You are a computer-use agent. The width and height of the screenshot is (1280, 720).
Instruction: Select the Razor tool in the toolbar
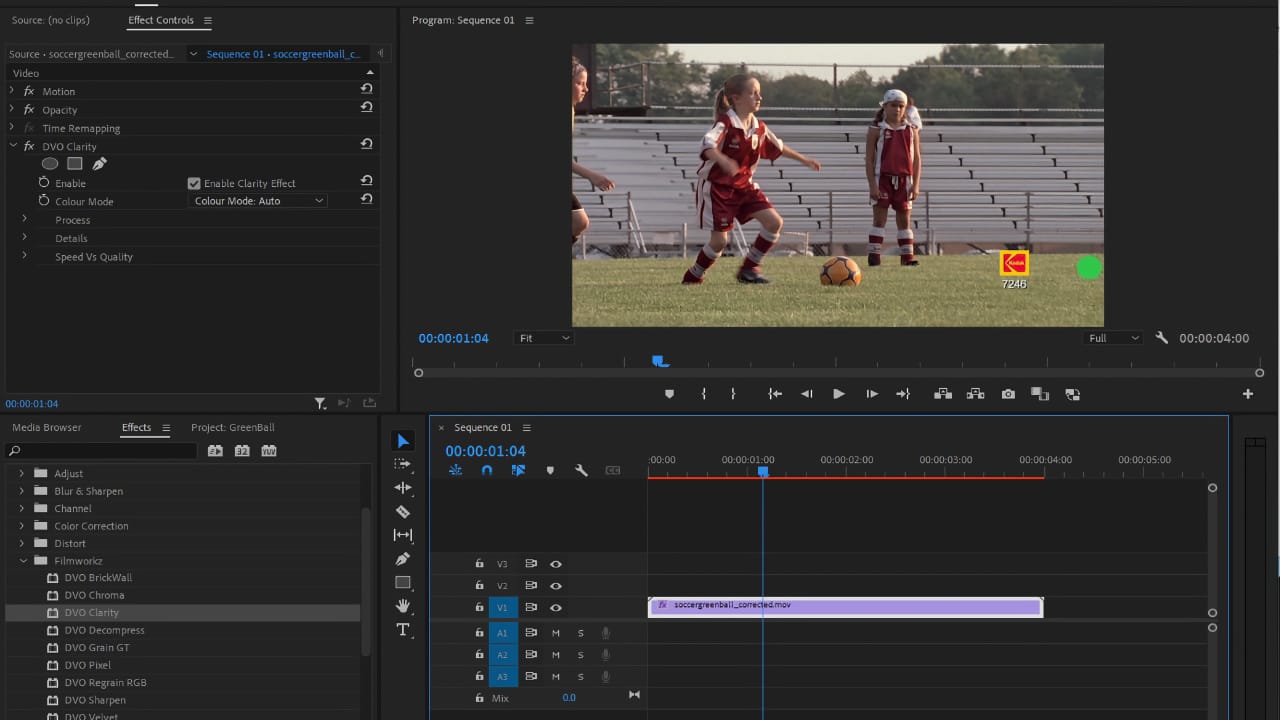click(403, 511)
